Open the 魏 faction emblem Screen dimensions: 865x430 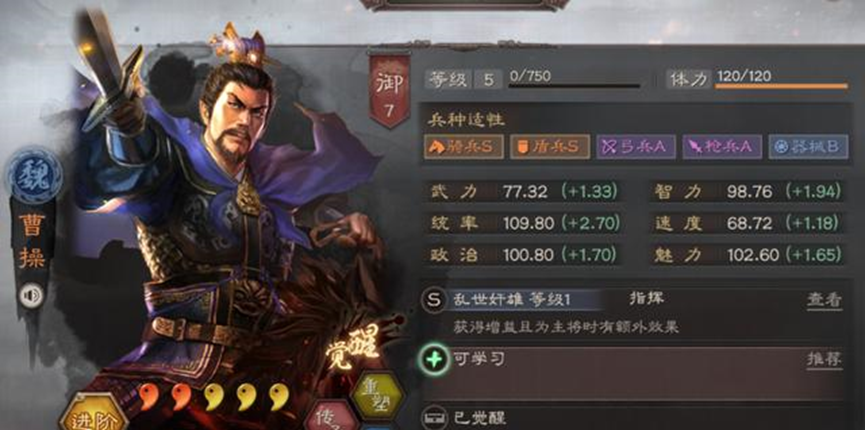tap(34, 176)
